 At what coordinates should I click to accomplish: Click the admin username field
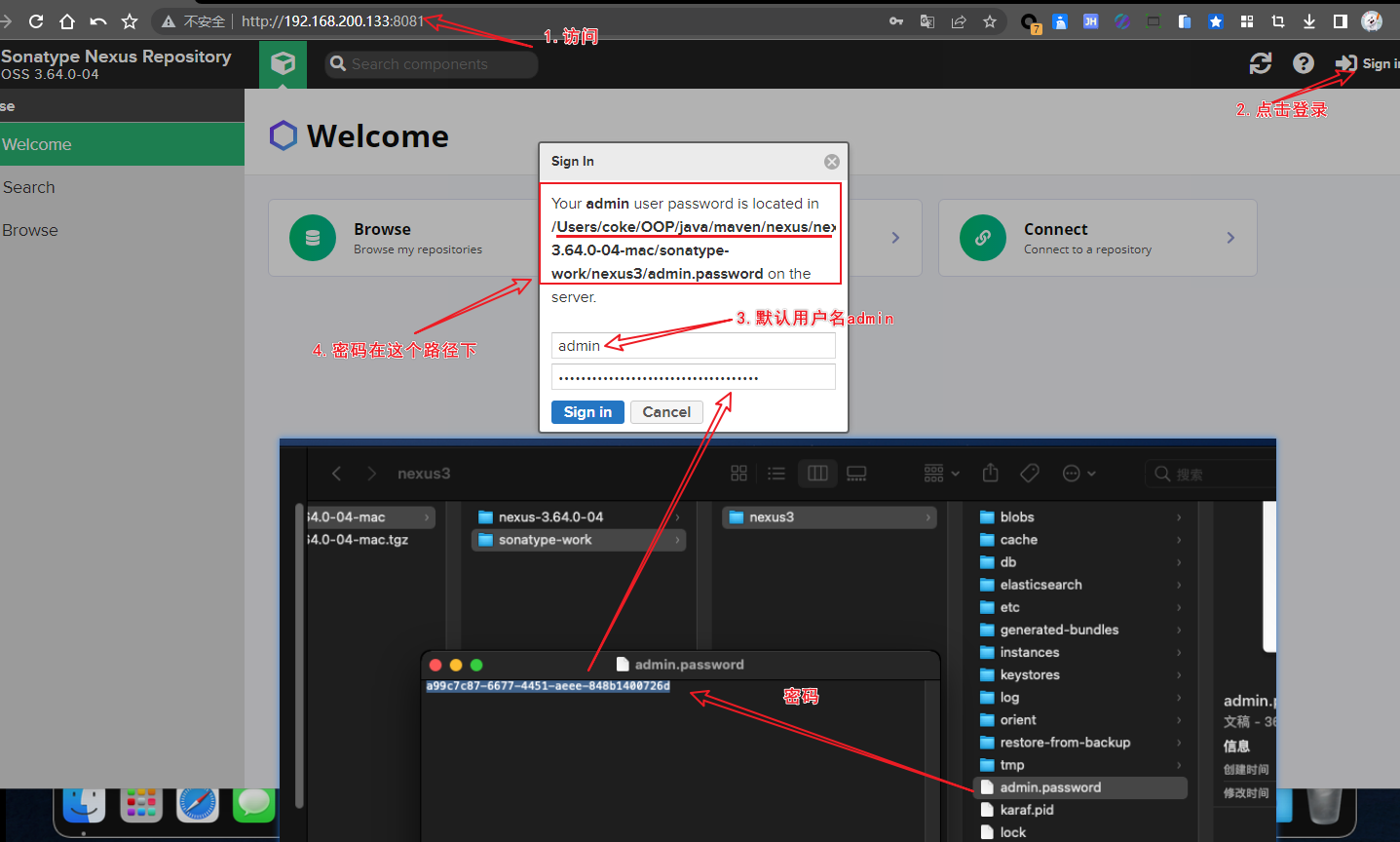tap(693, 346)
